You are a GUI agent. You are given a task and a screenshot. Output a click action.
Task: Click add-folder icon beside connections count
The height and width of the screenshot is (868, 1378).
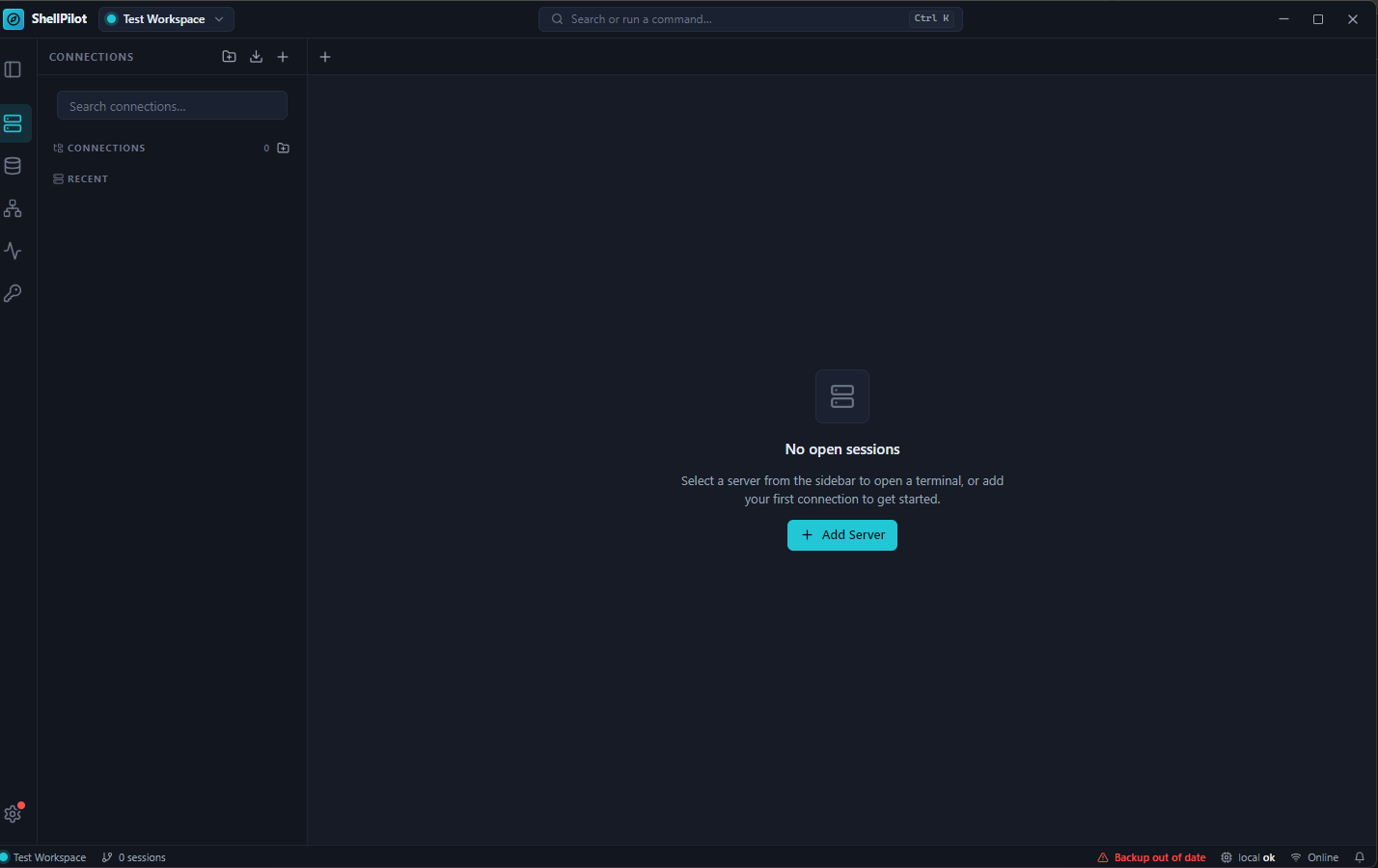tap(283, 149)
